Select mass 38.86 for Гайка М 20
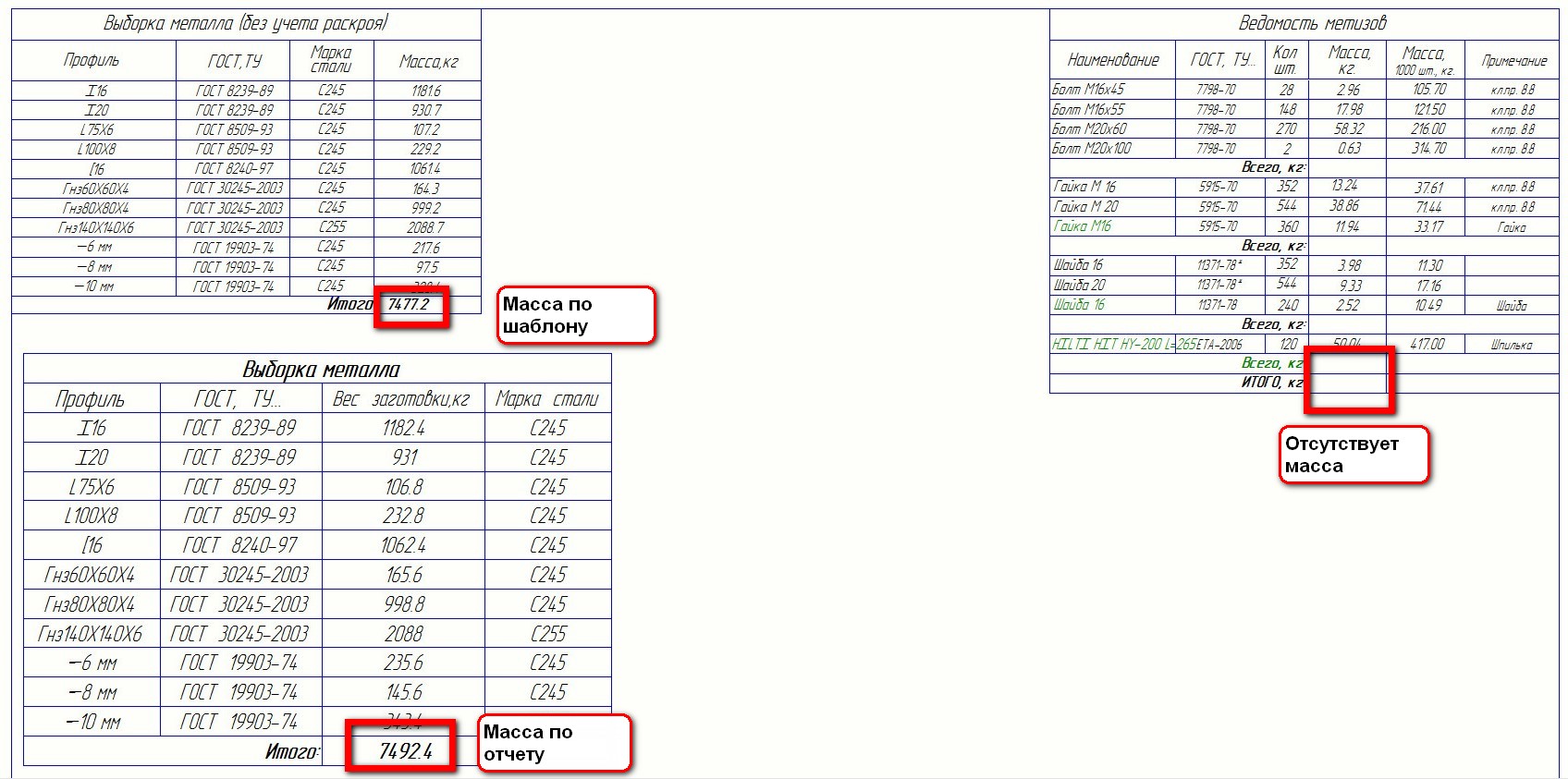Image resolution: width=1568 pixels, height=779 pixels. (x=1345, y=206)
